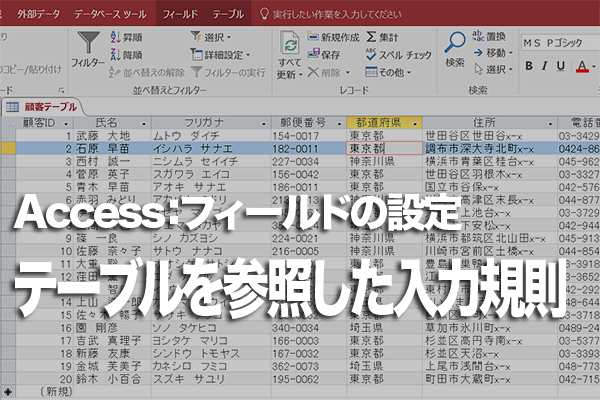Open 氏名 column filter arrow
Screen dimensions: 600x400
tap(144, 124)
